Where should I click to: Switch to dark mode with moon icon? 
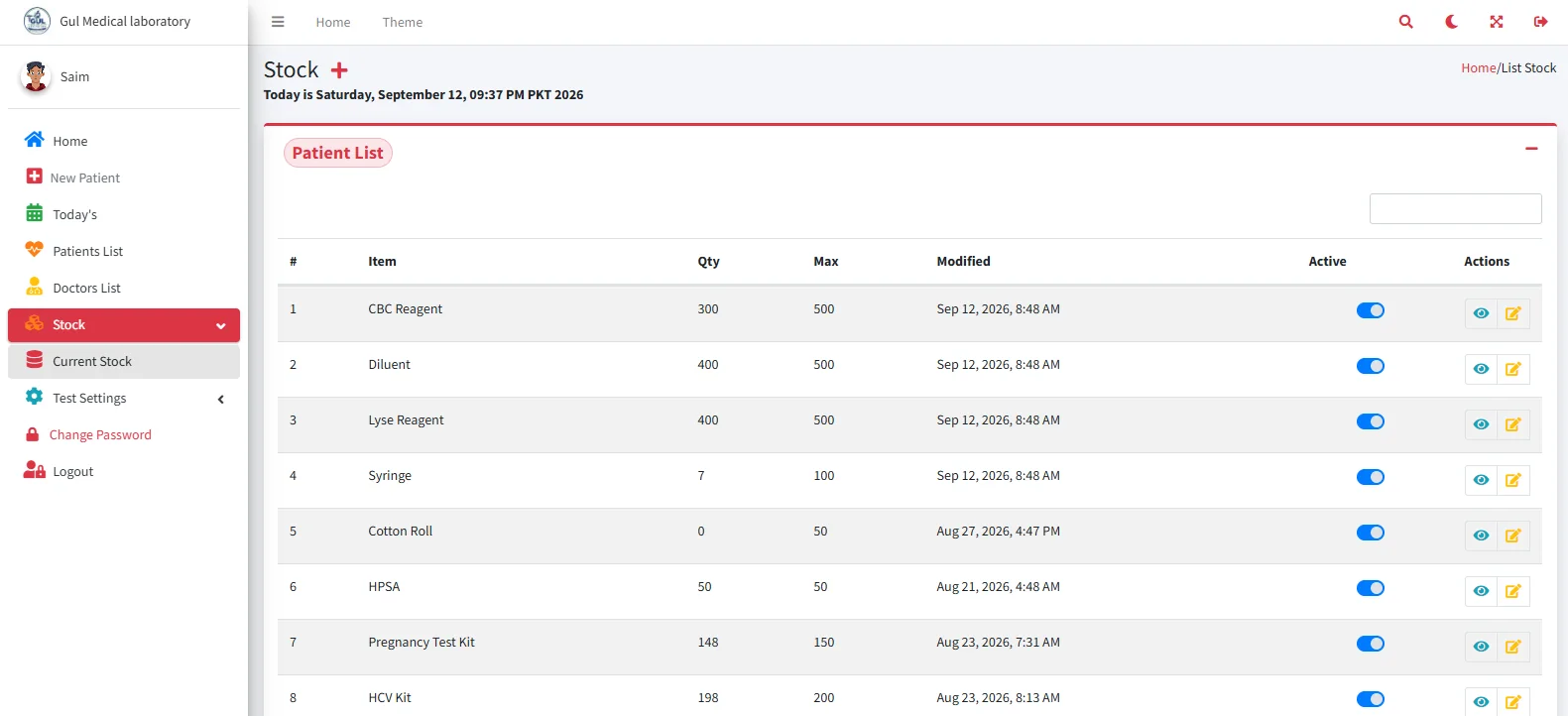pos(1451,22)
